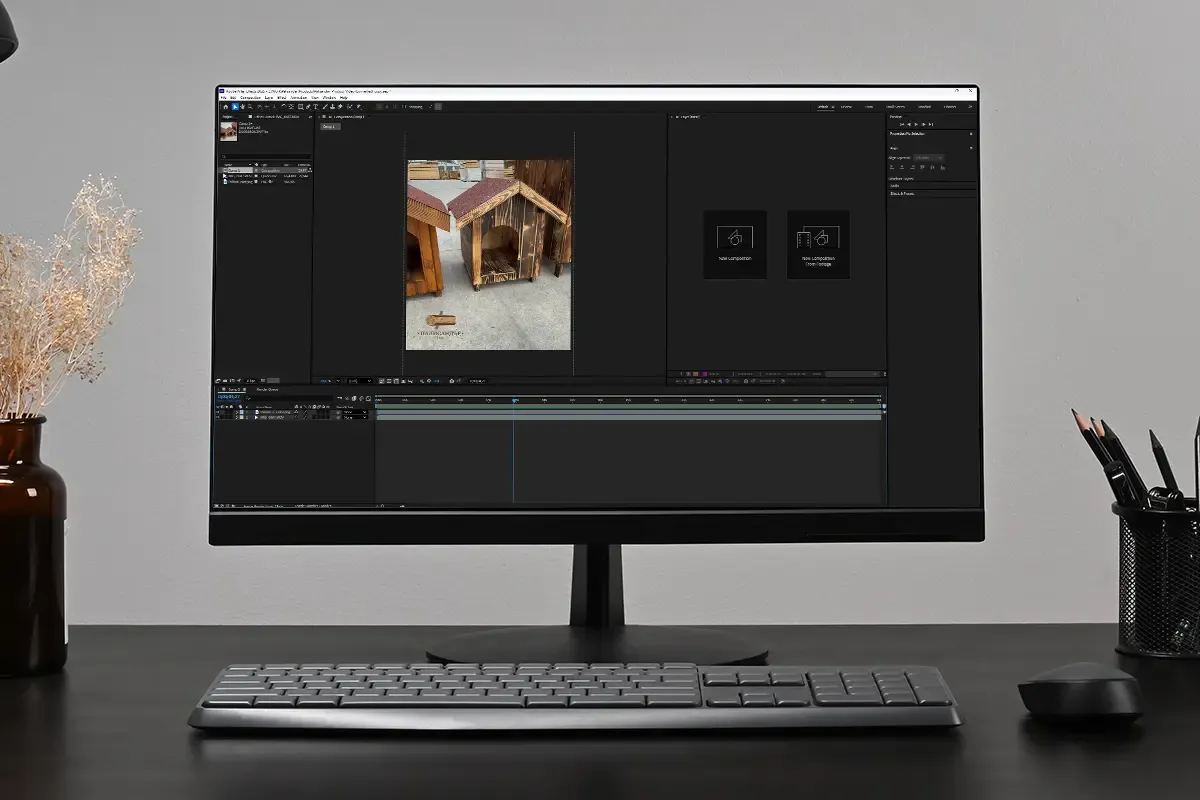Jump to first frame in Preview panel
The width and height of the screenshot is (1200, 800).
click(902, 124)
